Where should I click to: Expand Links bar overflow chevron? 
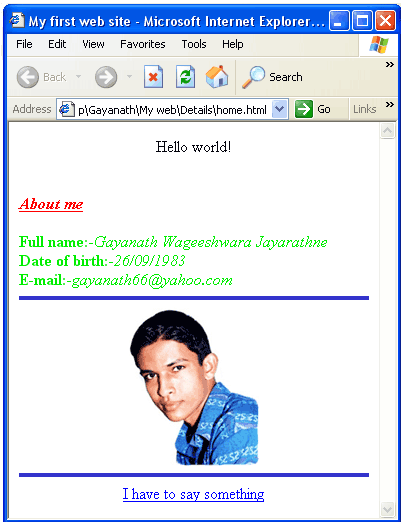[389, 105]
